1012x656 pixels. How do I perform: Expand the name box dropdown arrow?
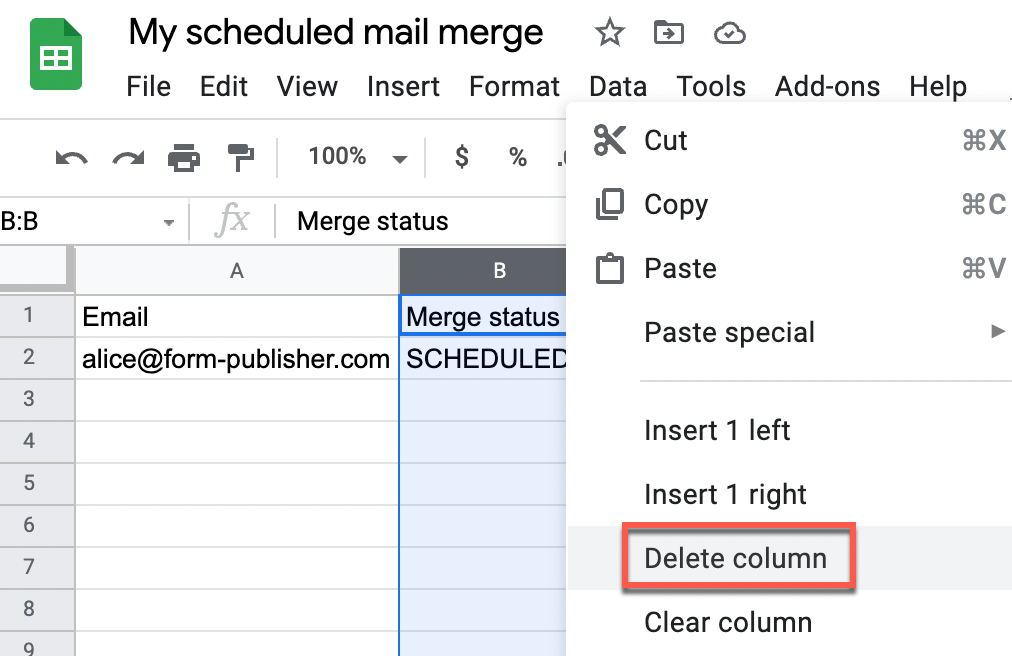(x=169, y=222)
